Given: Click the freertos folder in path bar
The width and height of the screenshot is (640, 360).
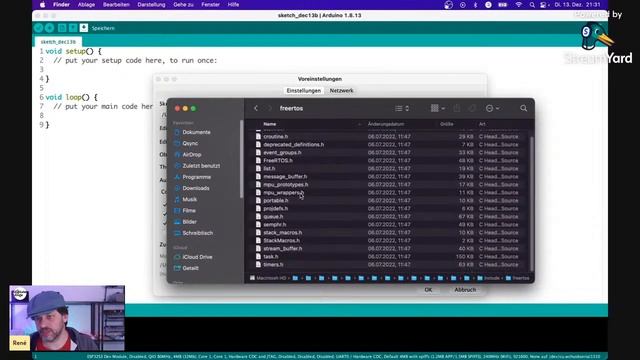Looking at the screenshot, I should [x=517, y=278].
